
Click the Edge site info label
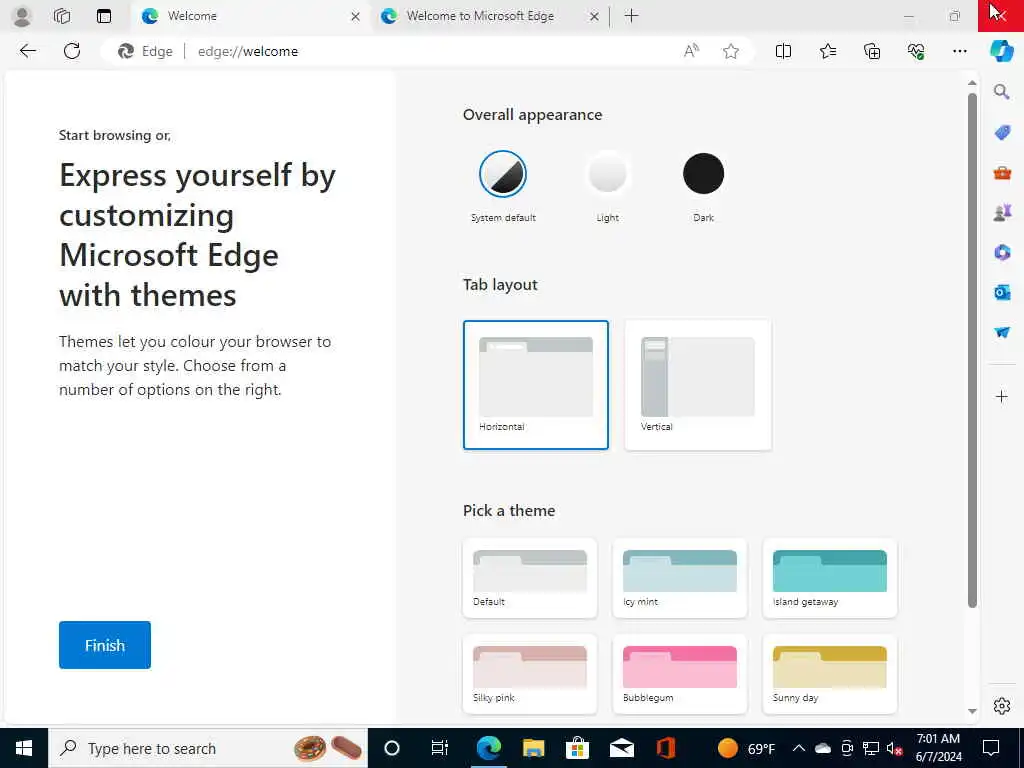click(x=146, y=51)
